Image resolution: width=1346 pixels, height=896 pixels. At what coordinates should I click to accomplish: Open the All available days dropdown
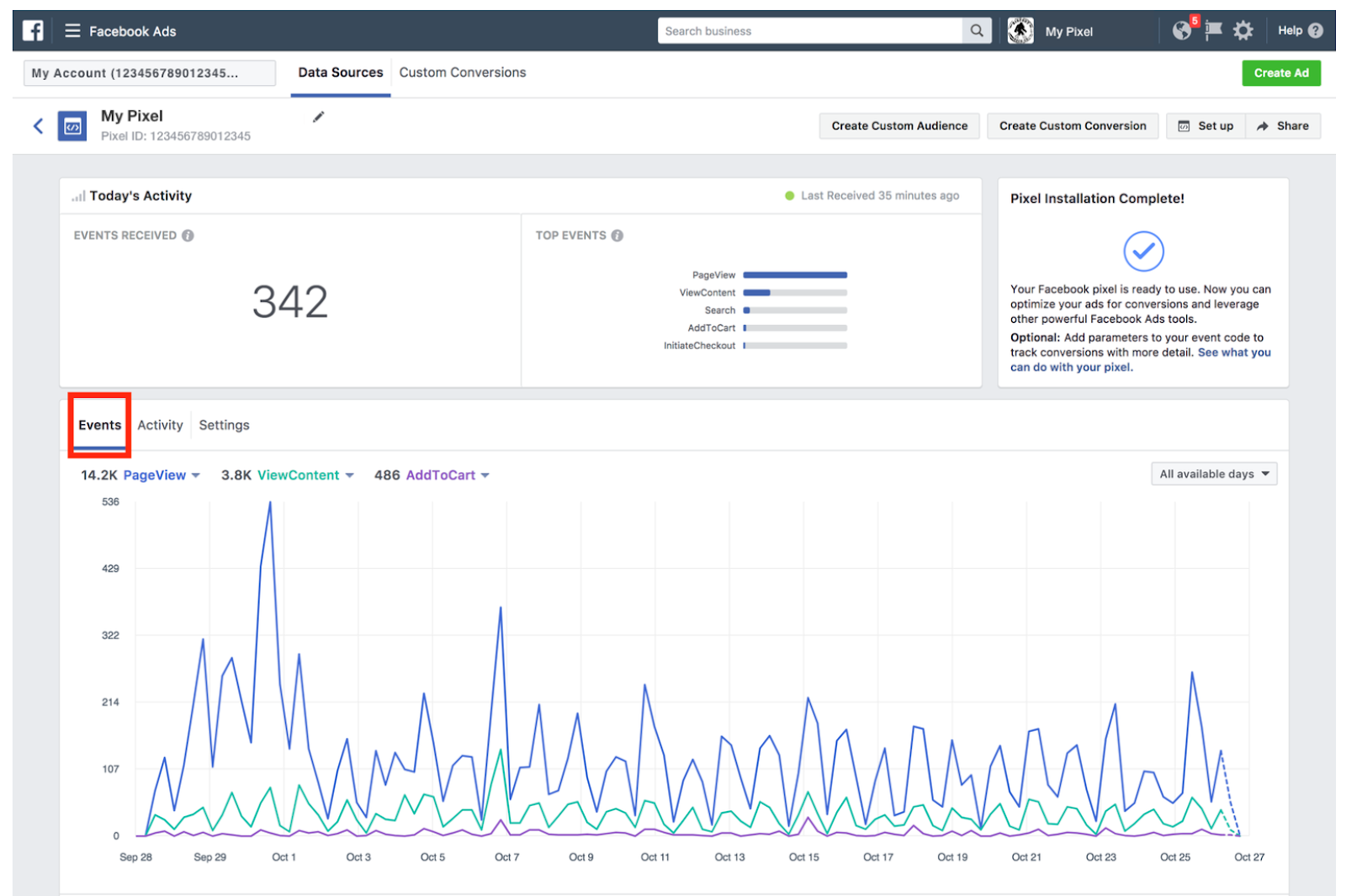[x=1214, y=474]
